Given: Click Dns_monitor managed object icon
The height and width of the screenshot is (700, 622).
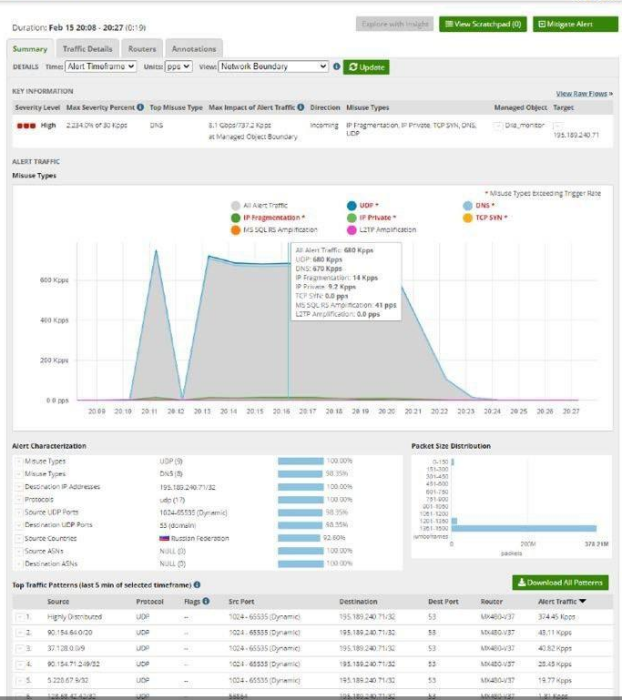Looking at the screenshot, I should pyautogui.click(x=498, y=125).
